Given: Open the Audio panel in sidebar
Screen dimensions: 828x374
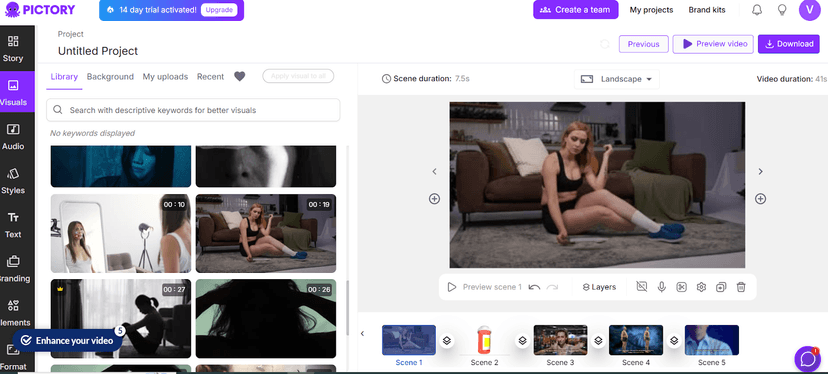Looking at the screenshot, I should point(13,137).
